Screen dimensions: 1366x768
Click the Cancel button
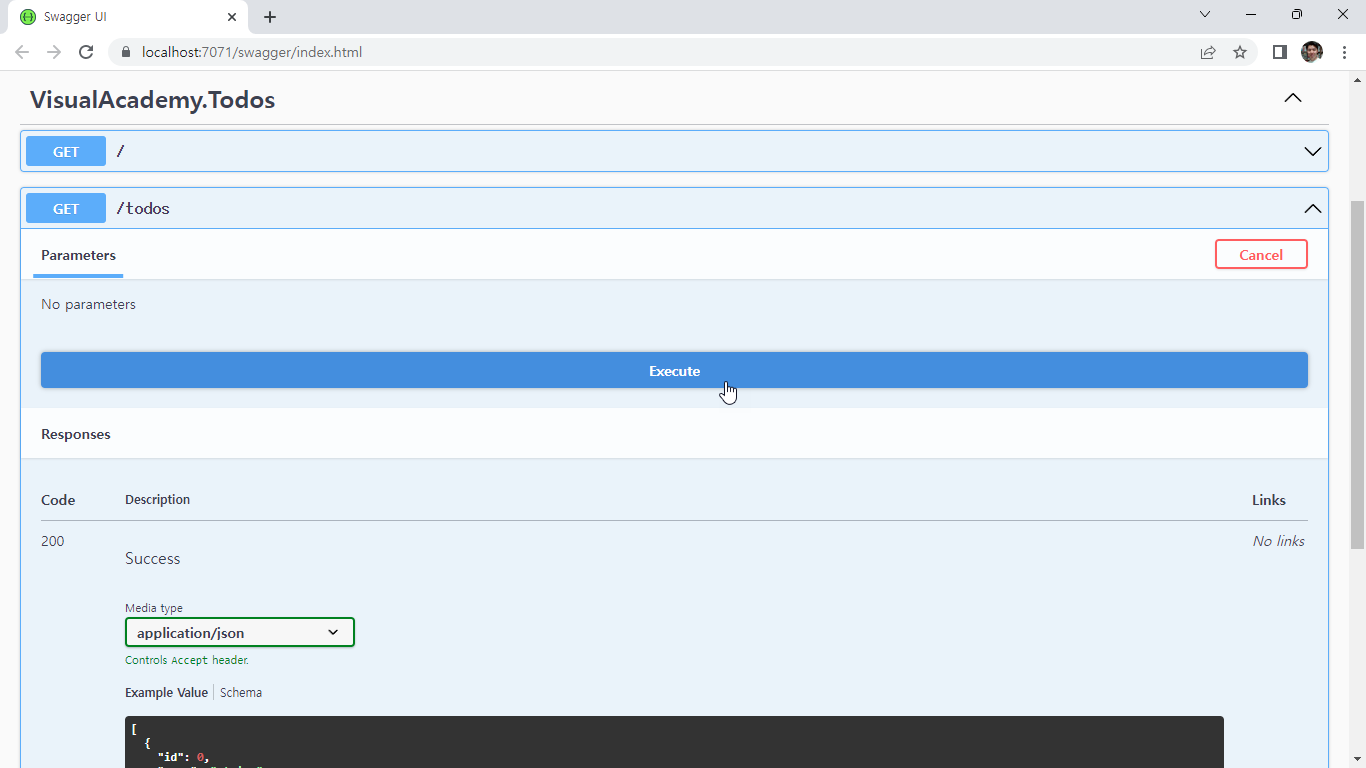click(x=1260, y=255)
